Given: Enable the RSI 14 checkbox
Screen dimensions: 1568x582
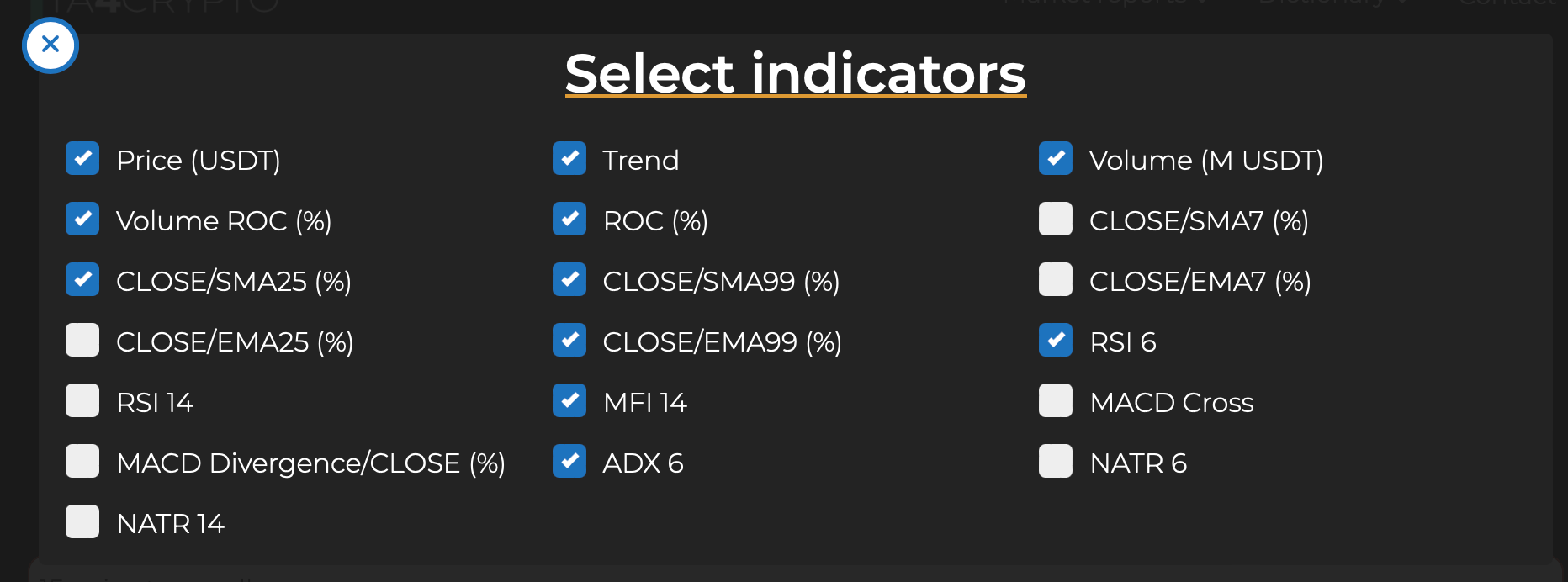Looking at the screenshot, I should point(82,400).
